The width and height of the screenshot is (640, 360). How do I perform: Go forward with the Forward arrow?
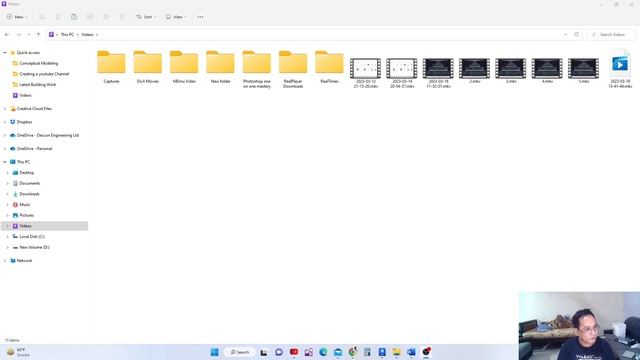click(x=18, y=35)
